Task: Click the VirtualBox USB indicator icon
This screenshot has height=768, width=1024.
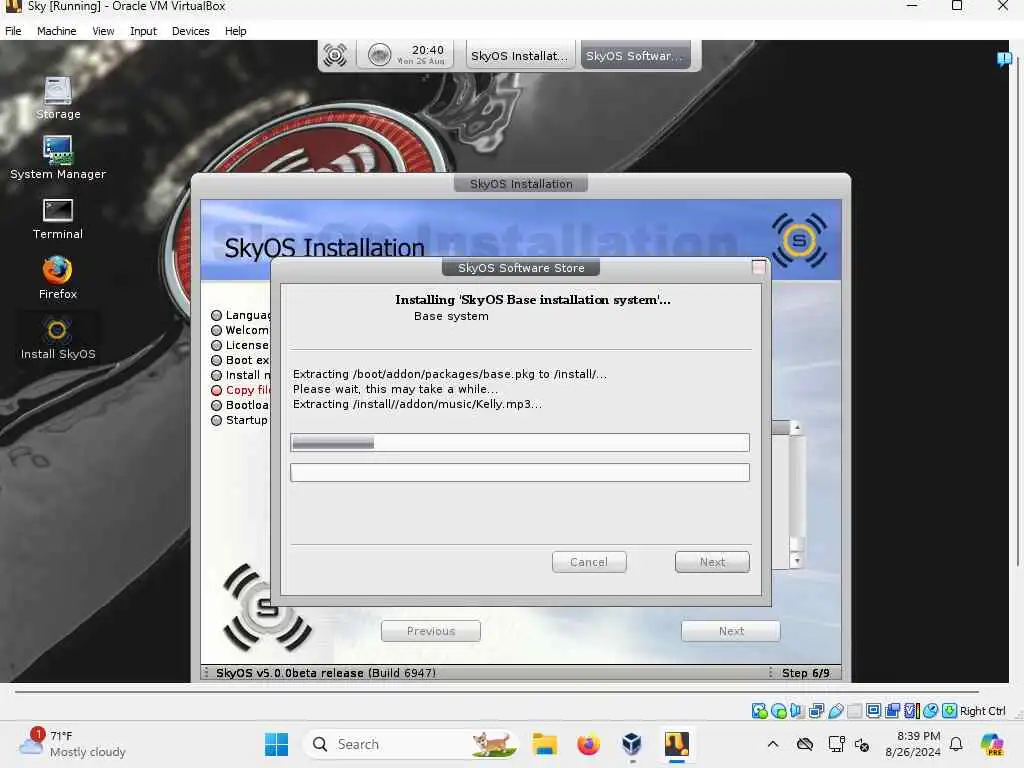Action: coord(835,711)
